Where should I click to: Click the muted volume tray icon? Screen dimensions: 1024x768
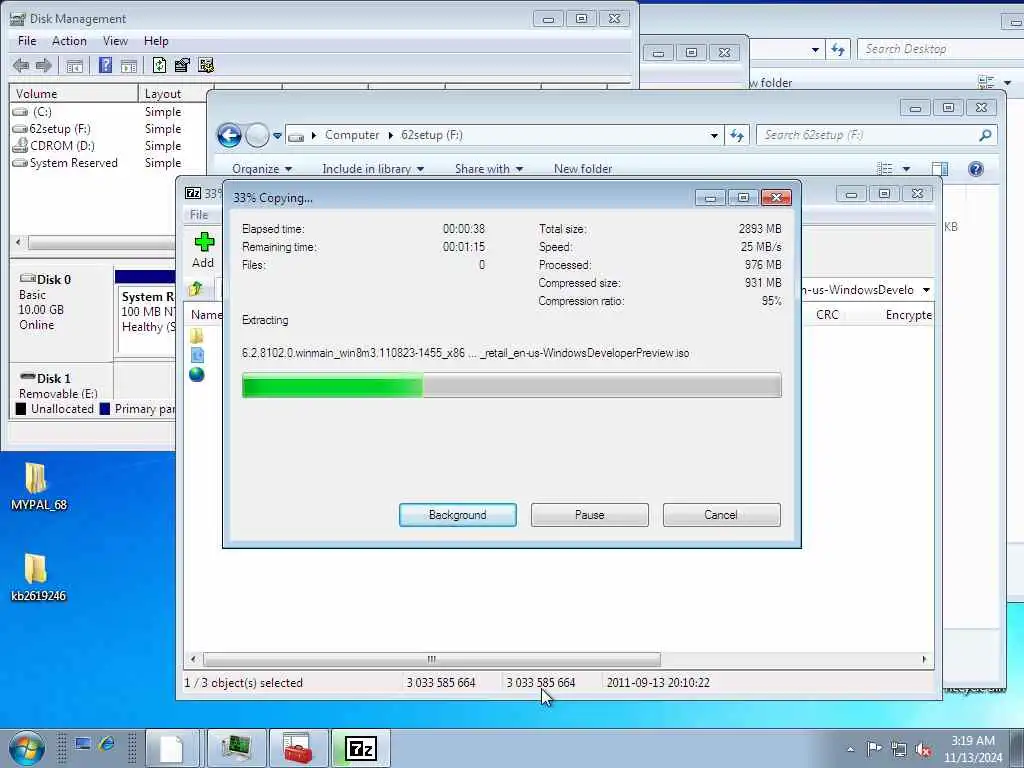pos(923,749)
